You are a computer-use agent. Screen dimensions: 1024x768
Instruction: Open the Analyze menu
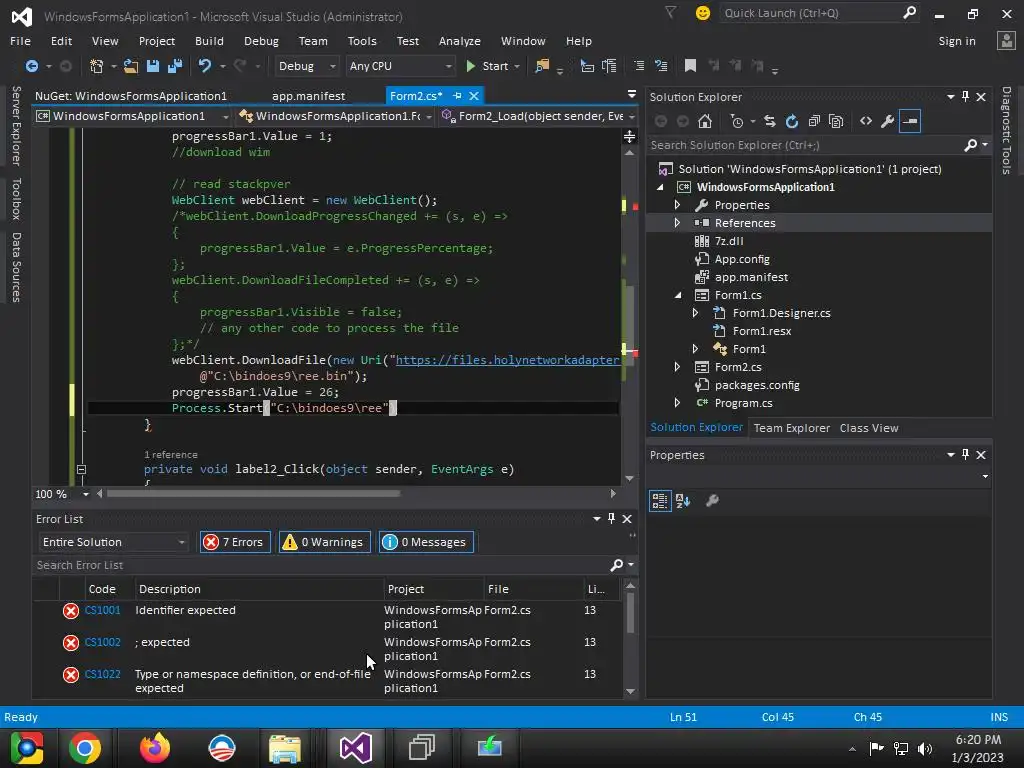tap(460, 40)
